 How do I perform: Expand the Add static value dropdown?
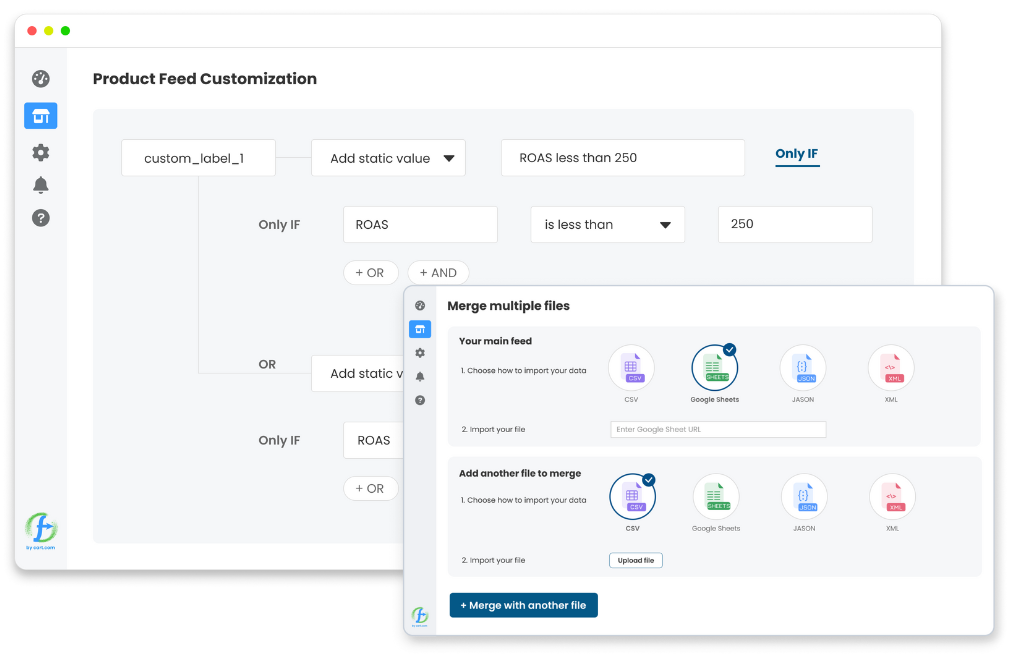388,158
